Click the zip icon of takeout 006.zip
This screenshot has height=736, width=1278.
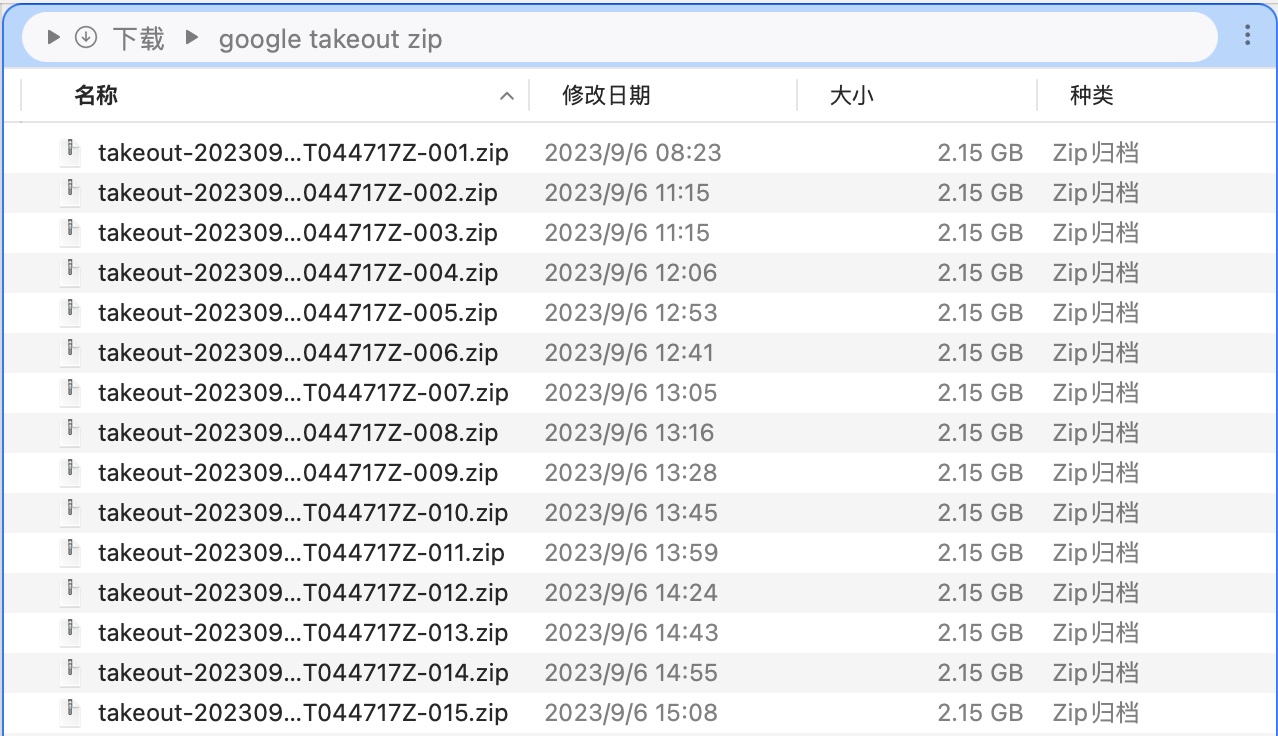click(x=70, y=351)
